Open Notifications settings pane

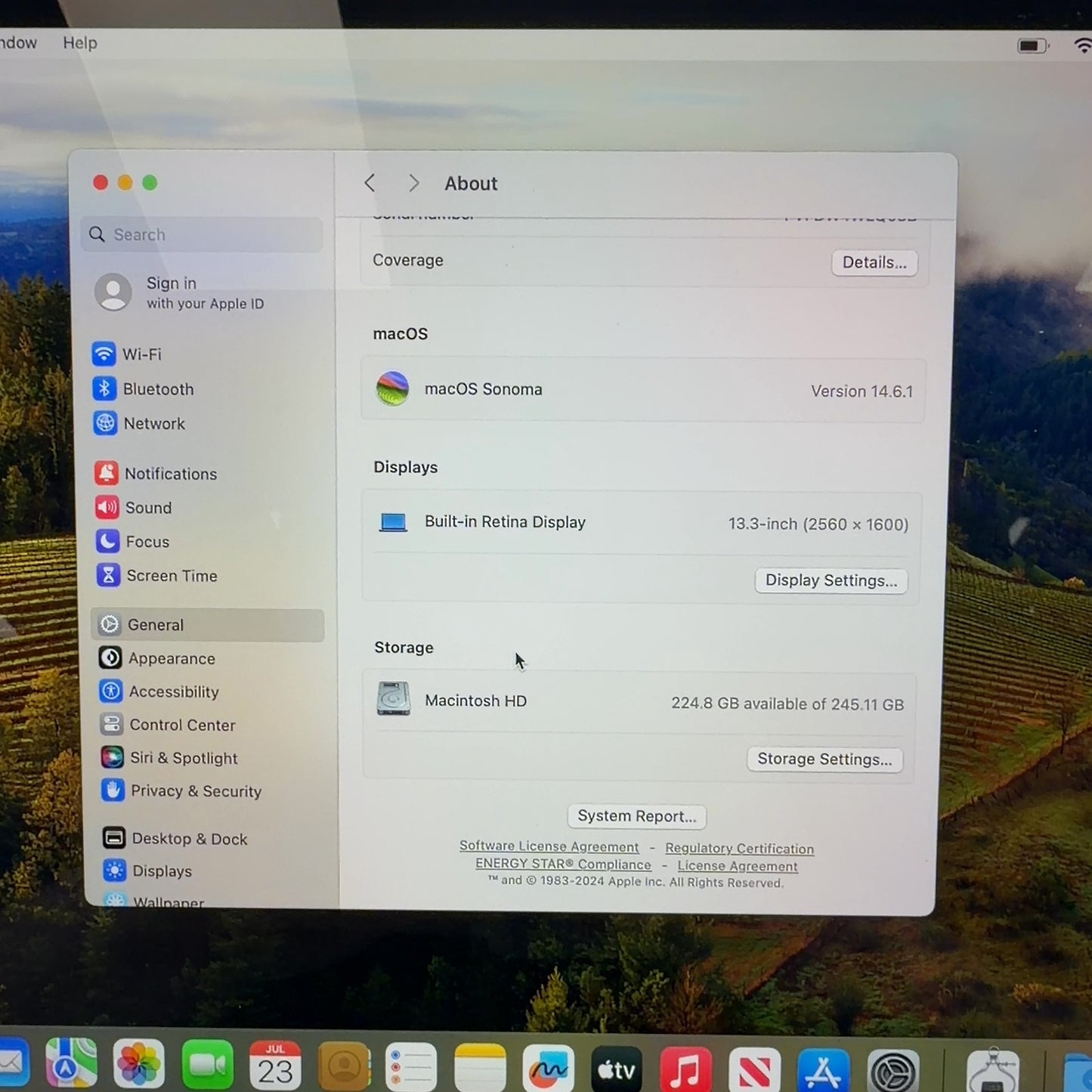pyautogui.click(x=156, y=473)
